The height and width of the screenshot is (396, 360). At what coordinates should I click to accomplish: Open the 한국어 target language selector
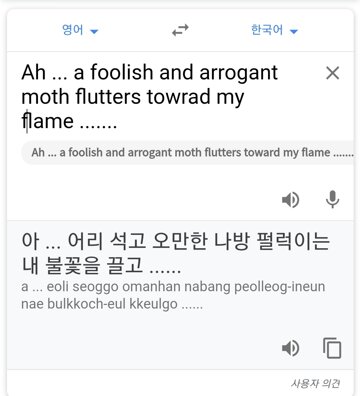click(x=274, y=30)
